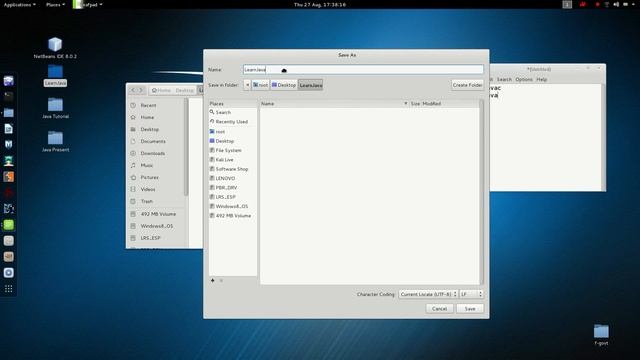The image size is (640, 360).
Task: Open the Places menu in top bar
Action: click(55, 4)
